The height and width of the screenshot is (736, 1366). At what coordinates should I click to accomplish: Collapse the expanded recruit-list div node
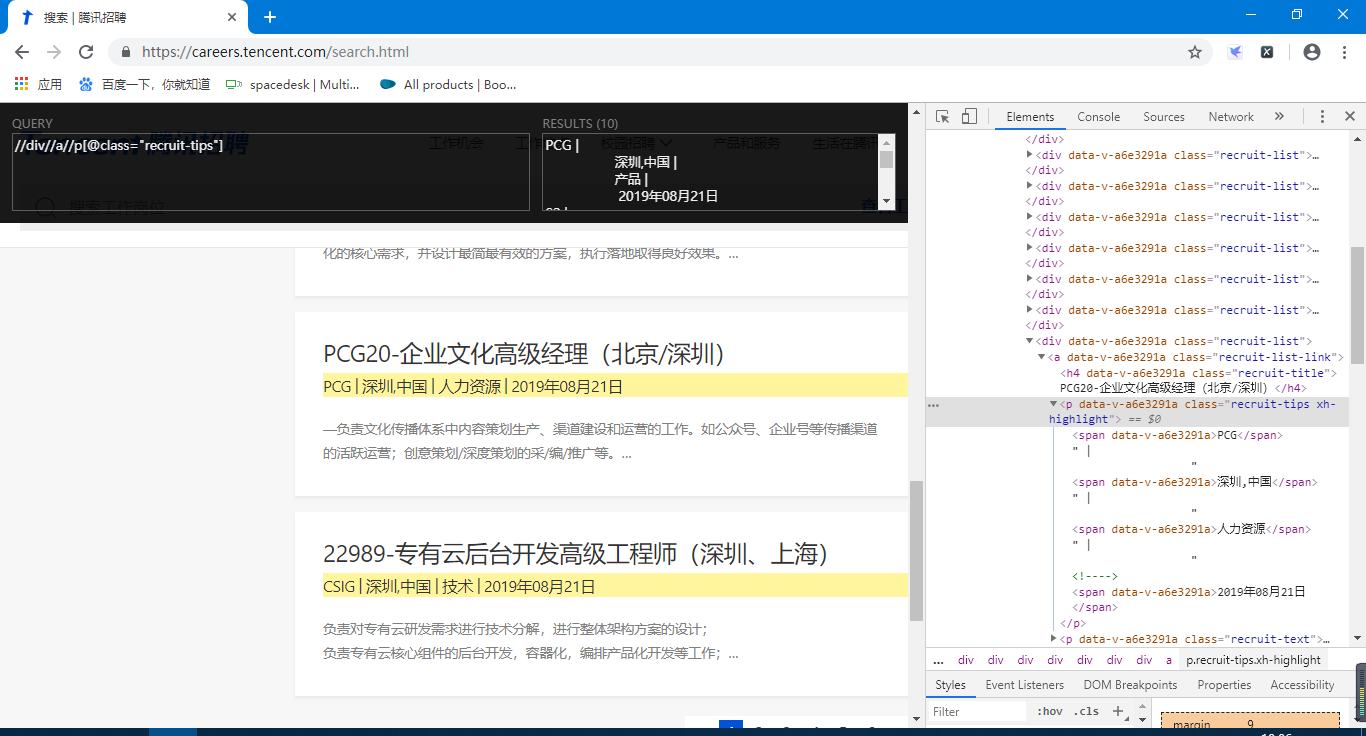[1030, 342]
